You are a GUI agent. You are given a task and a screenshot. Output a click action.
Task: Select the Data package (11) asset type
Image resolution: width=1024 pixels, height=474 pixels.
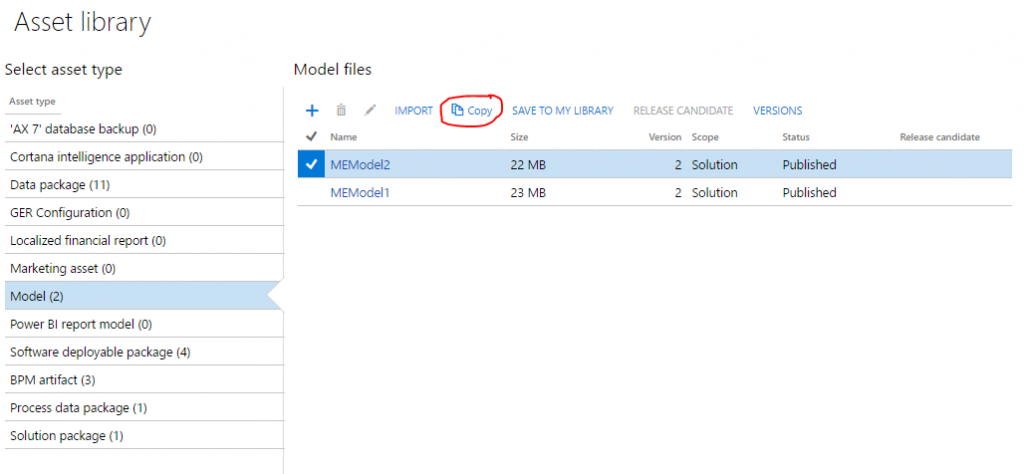coord(58,185)
